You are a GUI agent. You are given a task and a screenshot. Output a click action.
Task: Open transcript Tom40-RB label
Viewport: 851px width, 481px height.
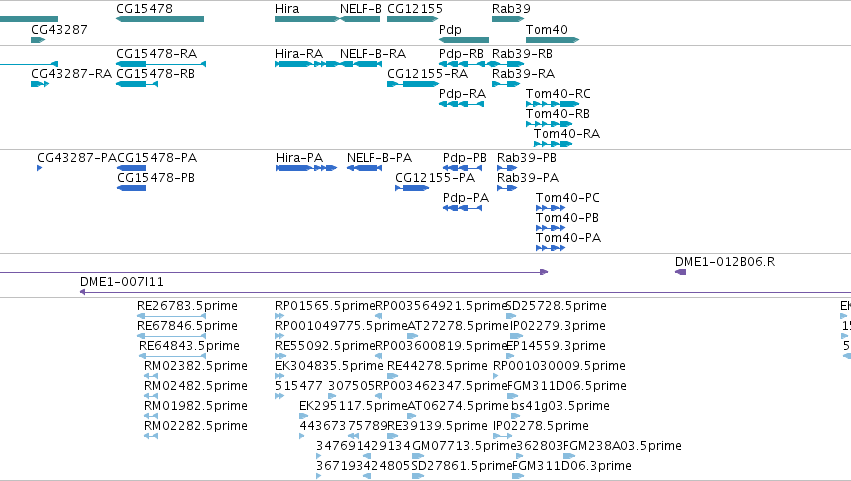(558, 114)
